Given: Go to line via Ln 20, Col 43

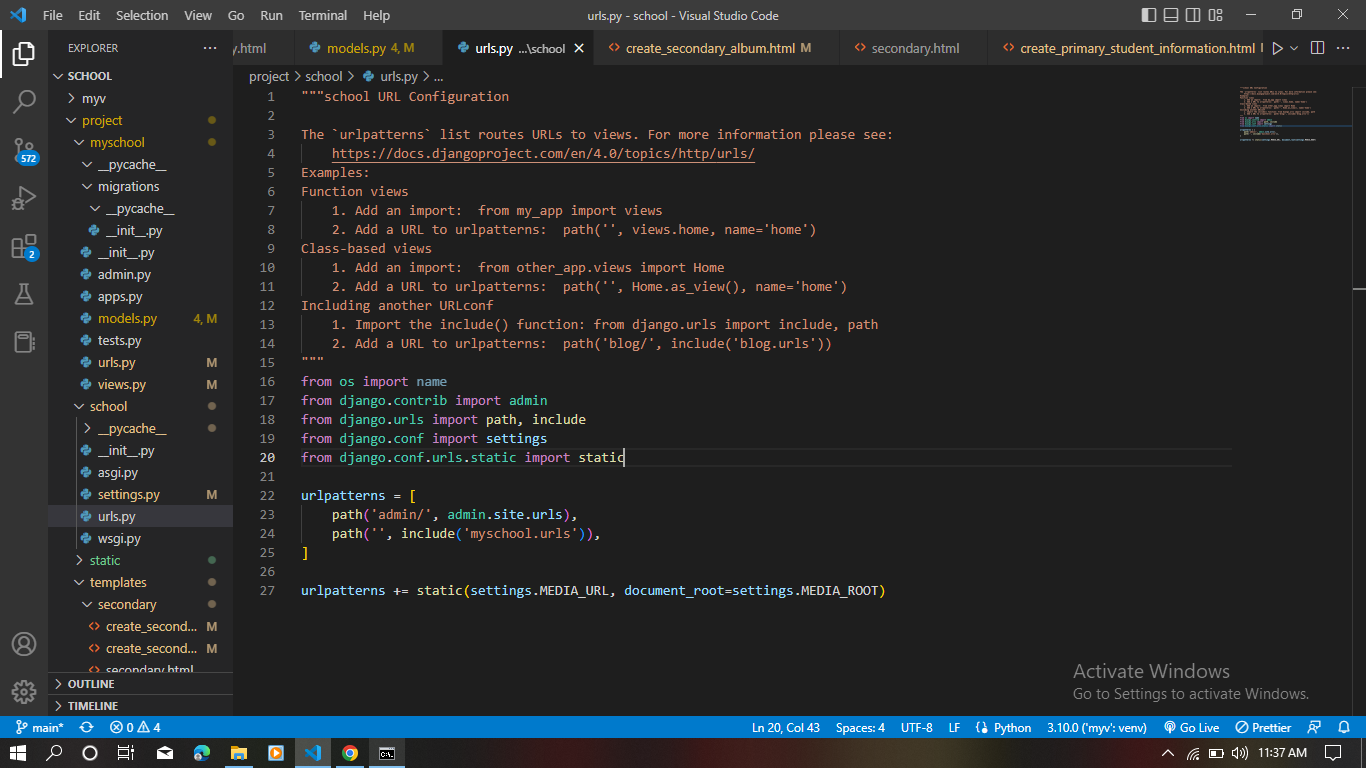Looking at the screenshot, I should tap(786, 727).
